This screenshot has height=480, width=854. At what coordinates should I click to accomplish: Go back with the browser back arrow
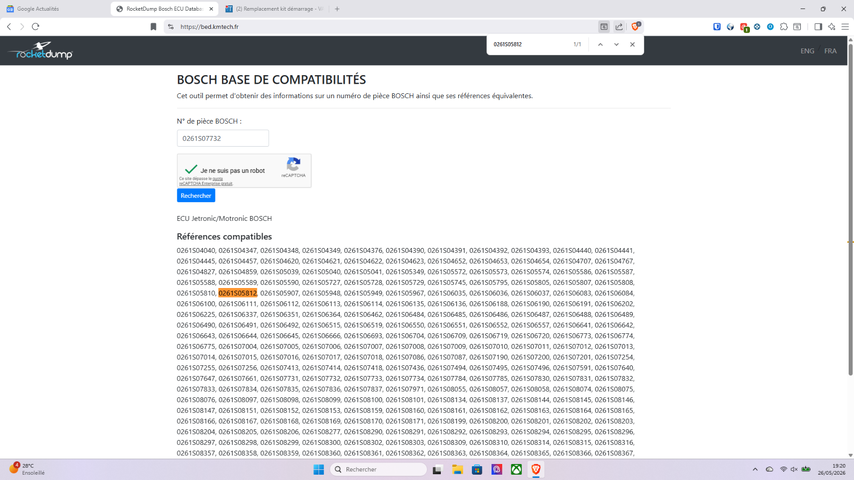pos(9,27)
